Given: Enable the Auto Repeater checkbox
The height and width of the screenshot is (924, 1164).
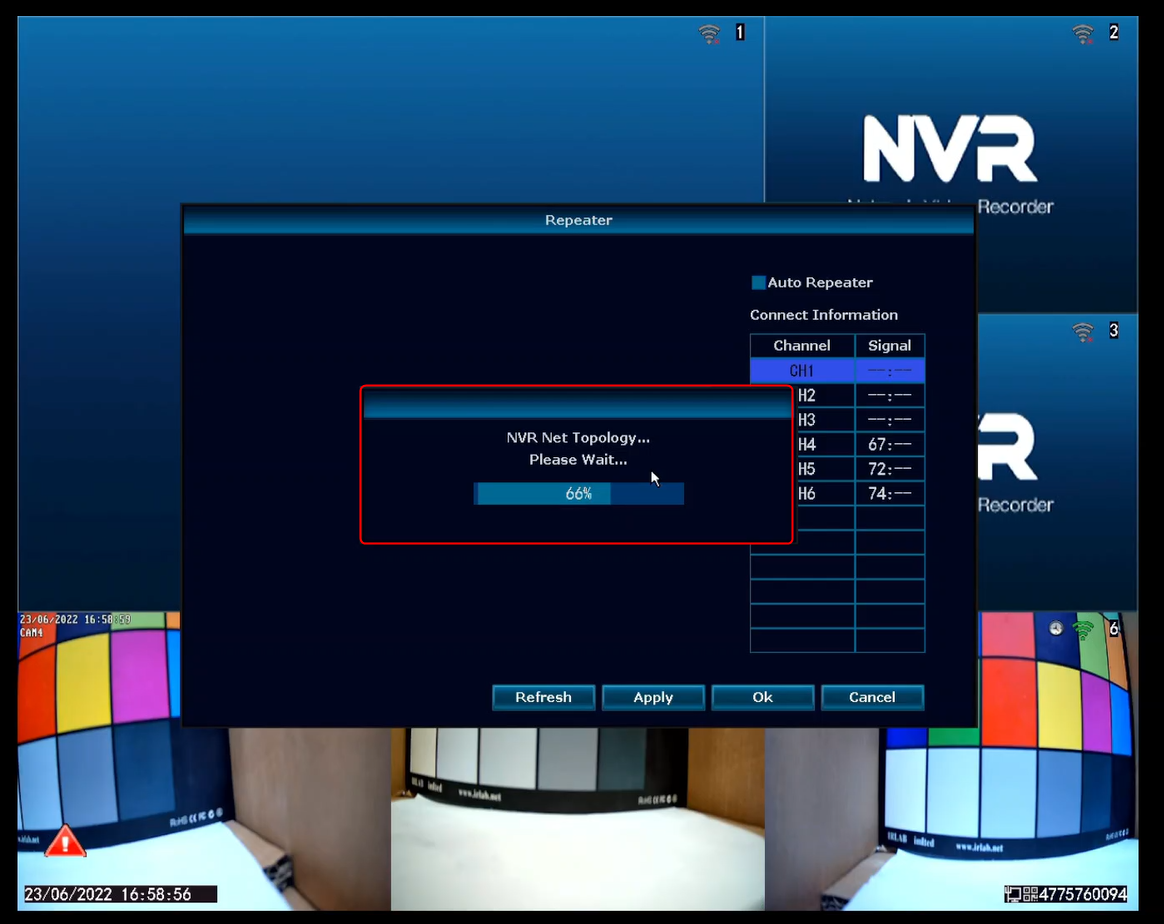Looking at the screenshot, I should pos(758,283).
